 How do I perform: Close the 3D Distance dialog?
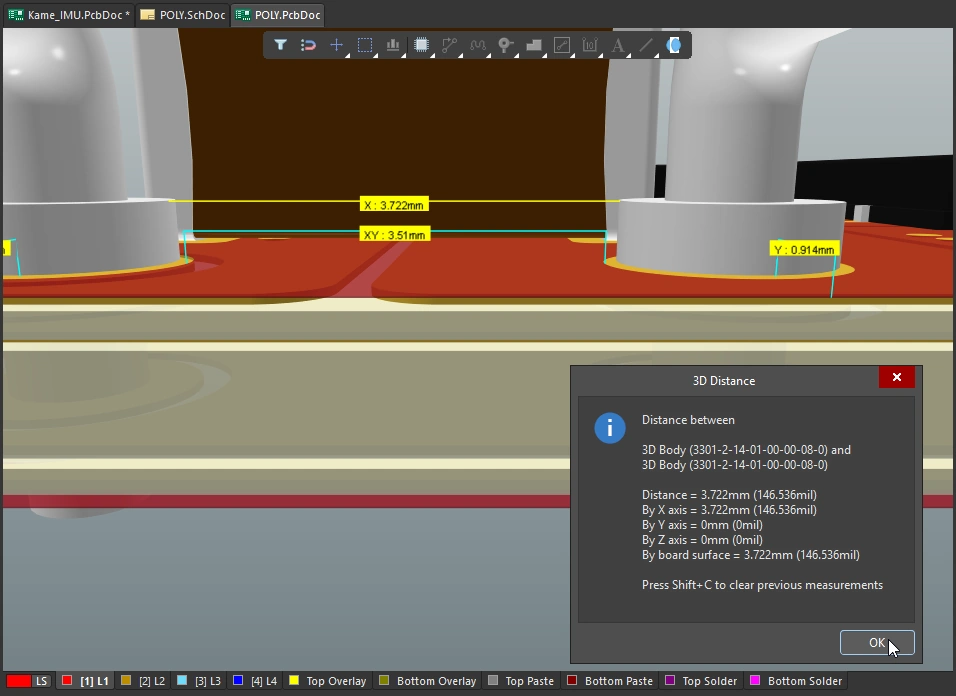pyautogui.click(x=896, y=377)
